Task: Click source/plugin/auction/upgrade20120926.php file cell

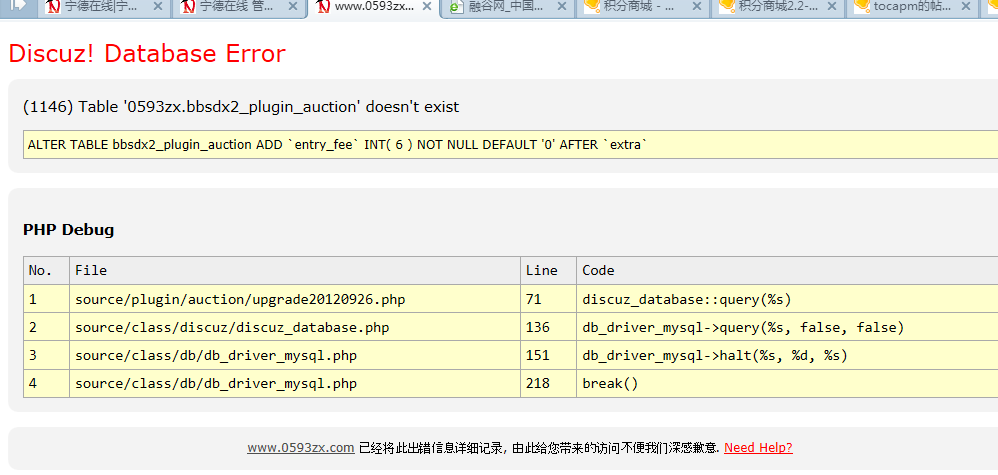Action: 295,299
